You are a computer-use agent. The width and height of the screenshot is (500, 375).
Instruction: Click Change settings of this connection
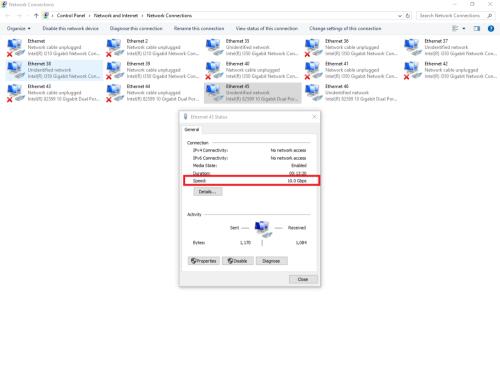[x=345, y=29]
